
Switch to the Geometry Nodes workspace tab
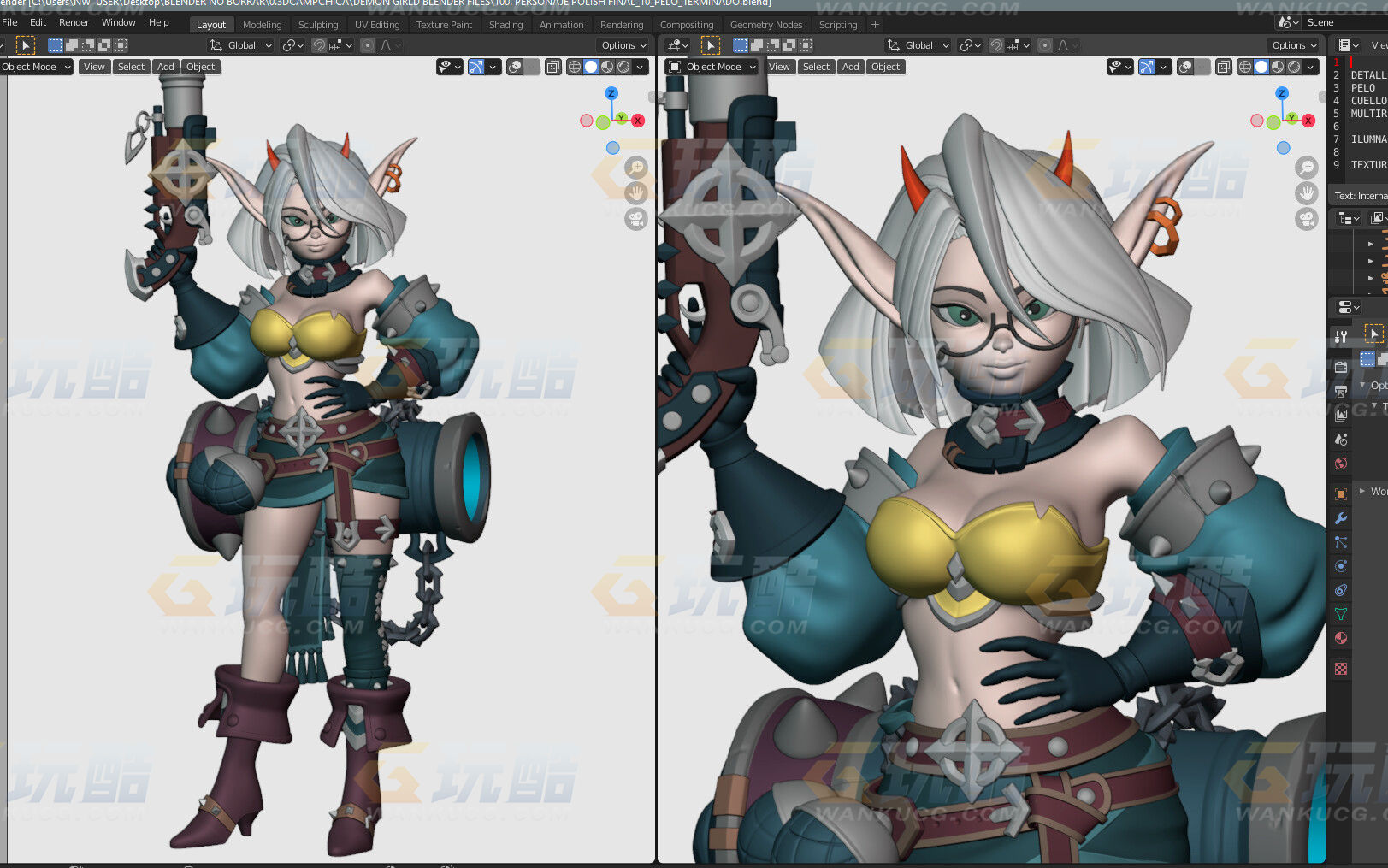pyautogui.click(x=766, y=25)
